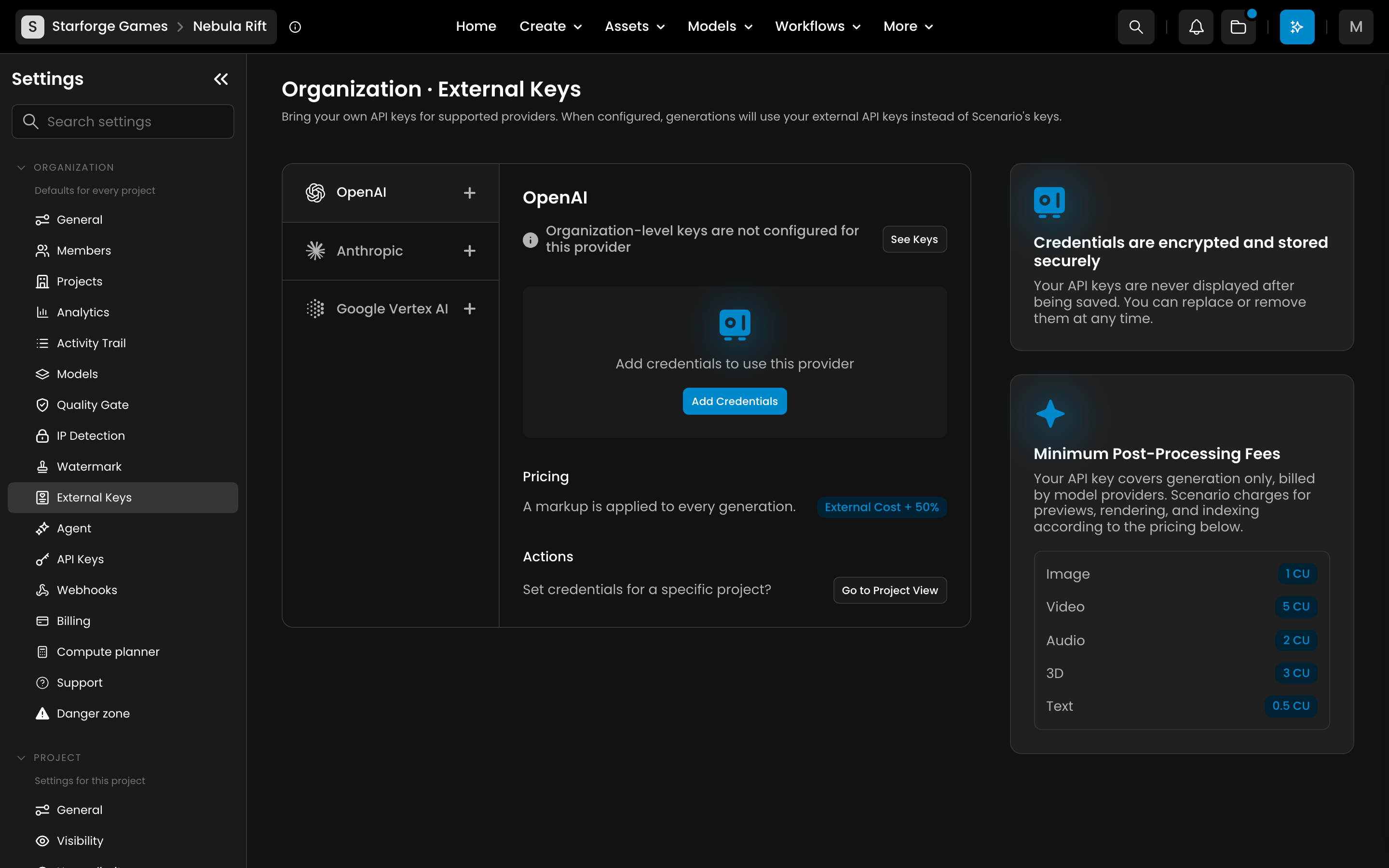Click the info icon beside Nebula Rift
This screenshot has width=1389, height=868.
click(295, 27)
